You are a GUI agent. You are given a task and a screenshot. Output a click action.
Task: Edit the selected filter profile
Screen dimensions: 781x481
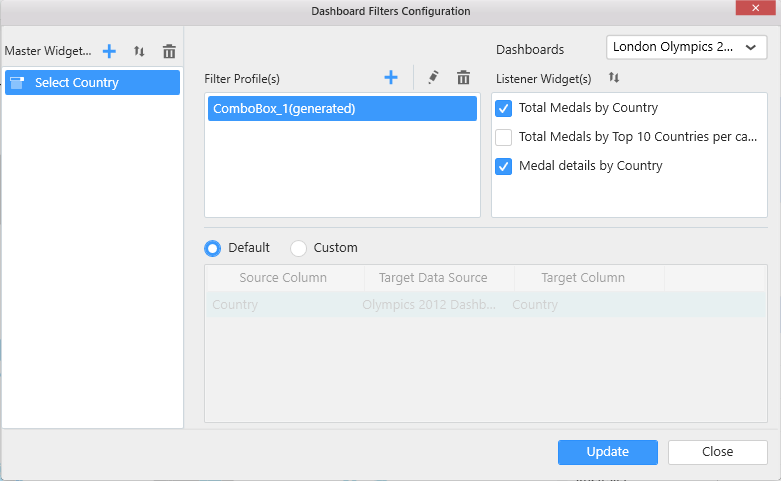[433, 78]
